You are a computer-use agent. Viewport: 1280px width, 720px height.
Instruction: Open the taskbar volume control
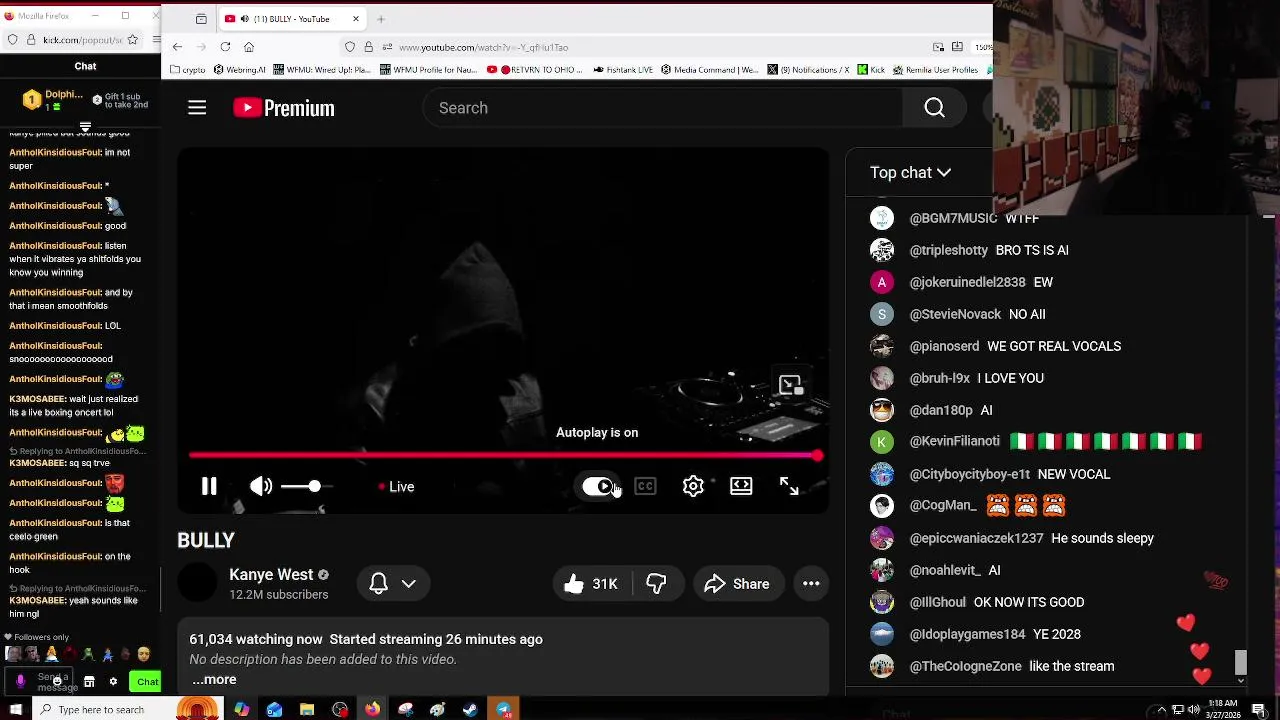coord(1194,710)
